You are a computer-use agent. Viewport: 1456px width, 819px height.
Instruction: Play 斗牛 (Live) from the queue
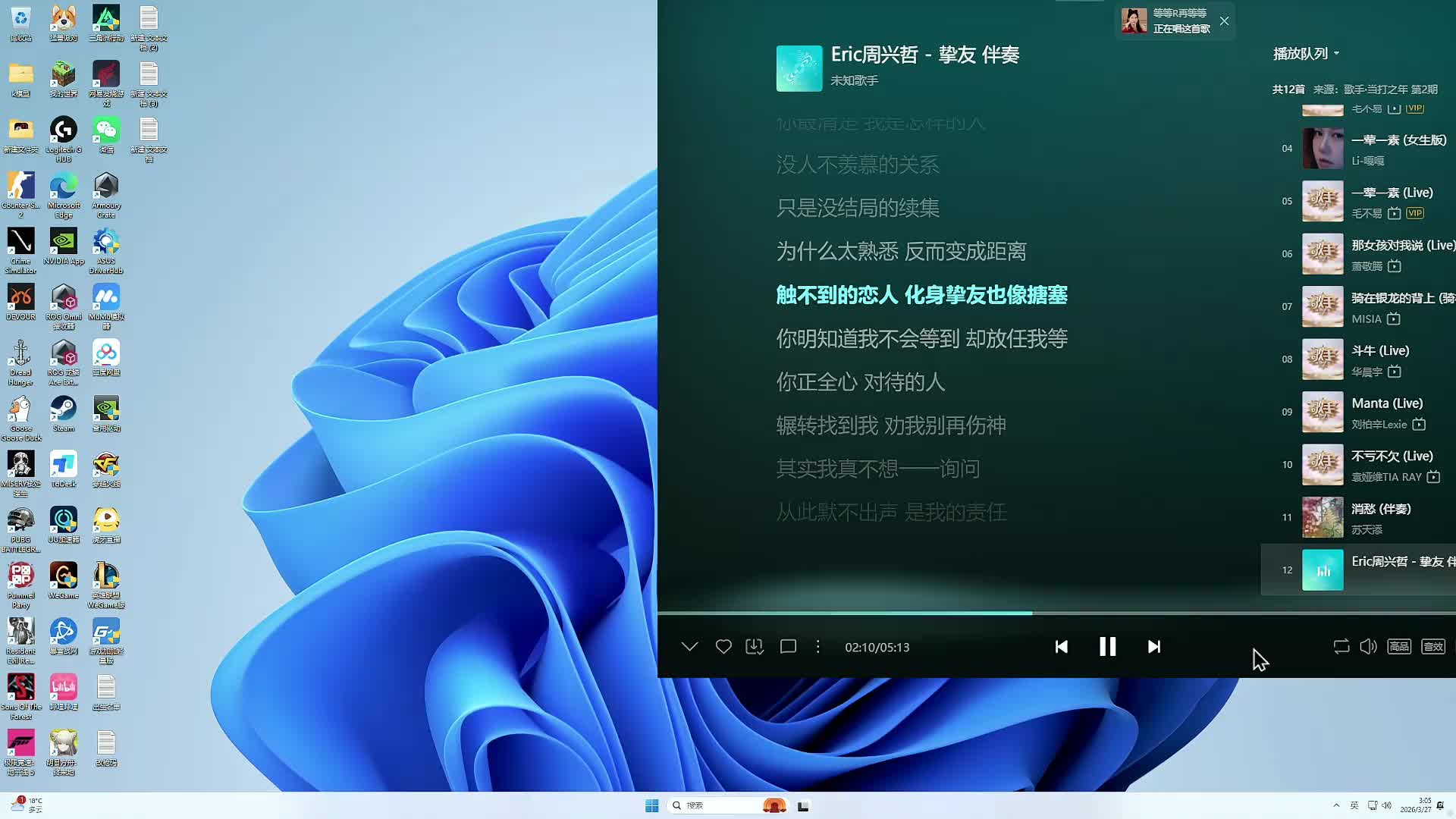(x=1380, y=351)
